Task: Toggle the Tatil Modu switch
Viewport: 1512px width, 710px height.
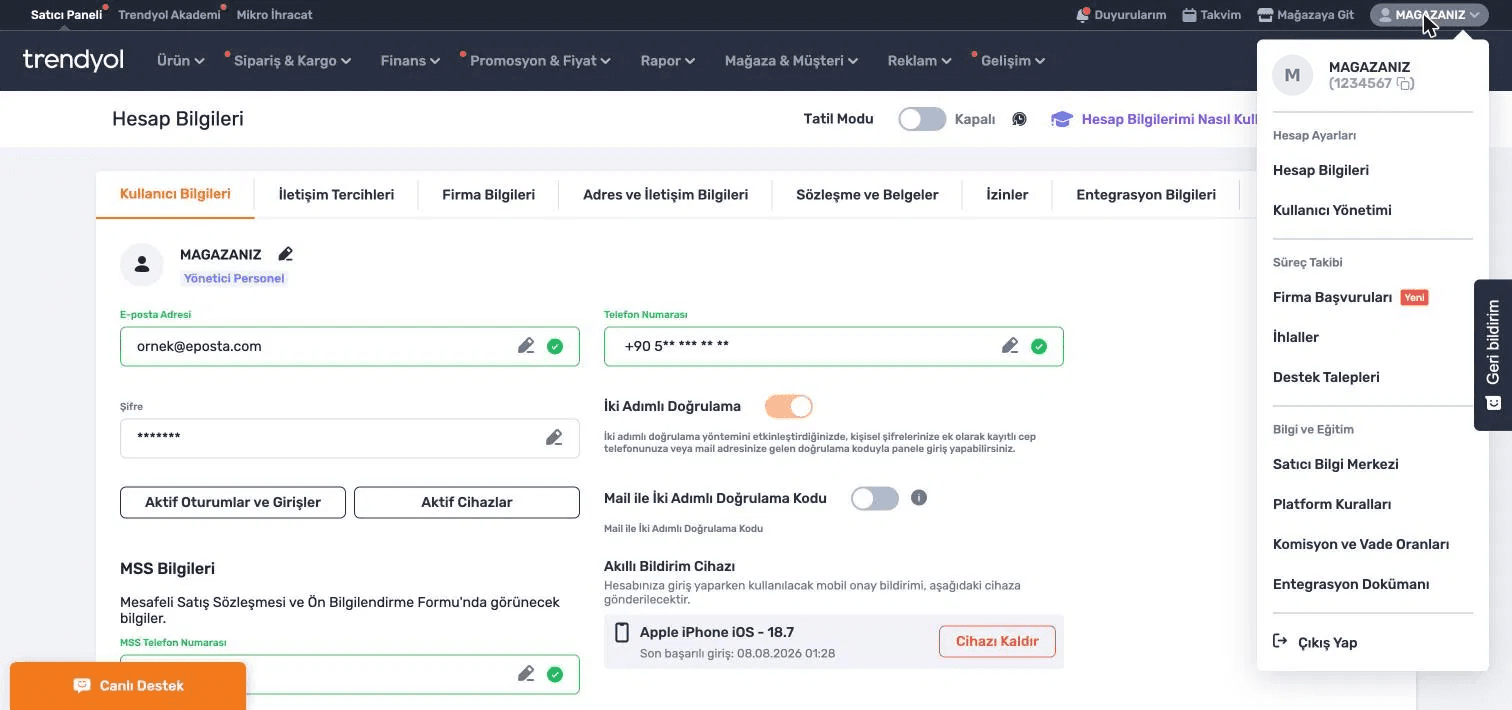Action: pyautogui.click(x=922, y=119)
